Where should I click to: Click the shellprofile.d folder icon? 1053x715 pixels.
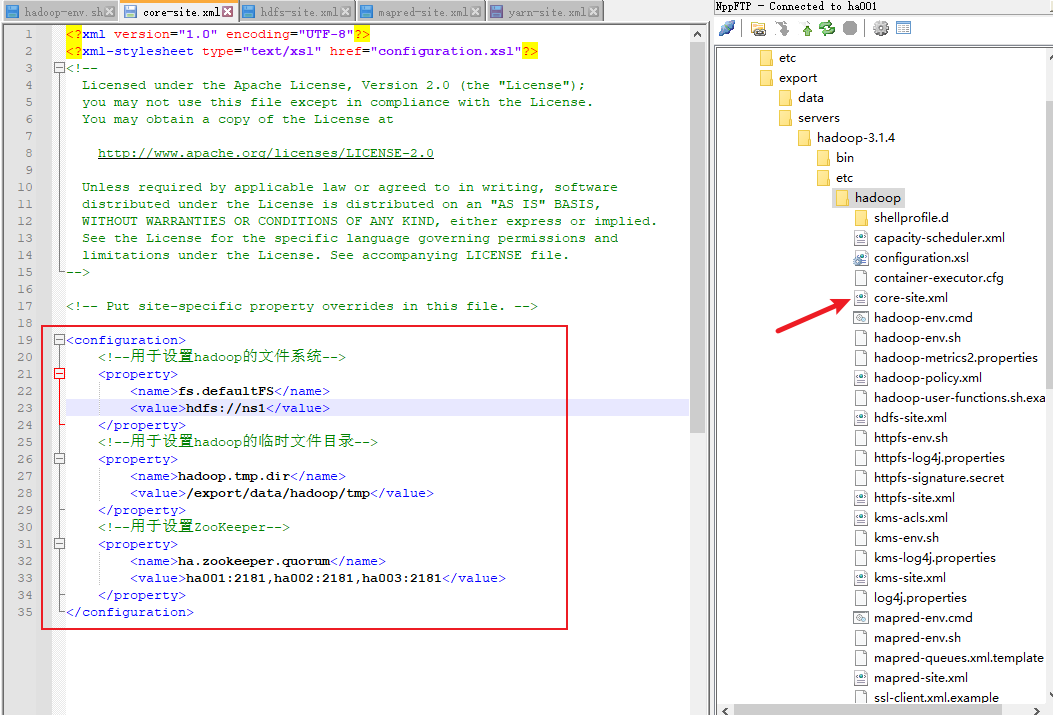click(x=860, y=218)
